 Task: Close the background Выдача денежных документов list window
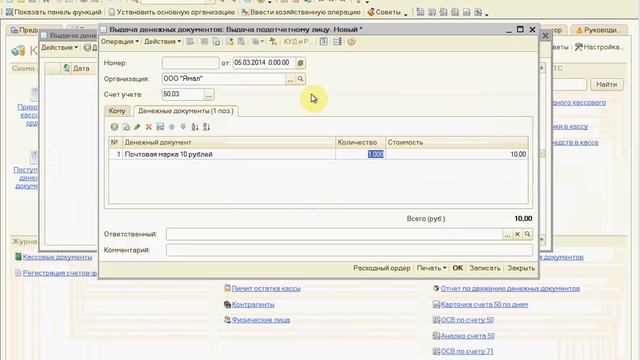tap(545, 36)
